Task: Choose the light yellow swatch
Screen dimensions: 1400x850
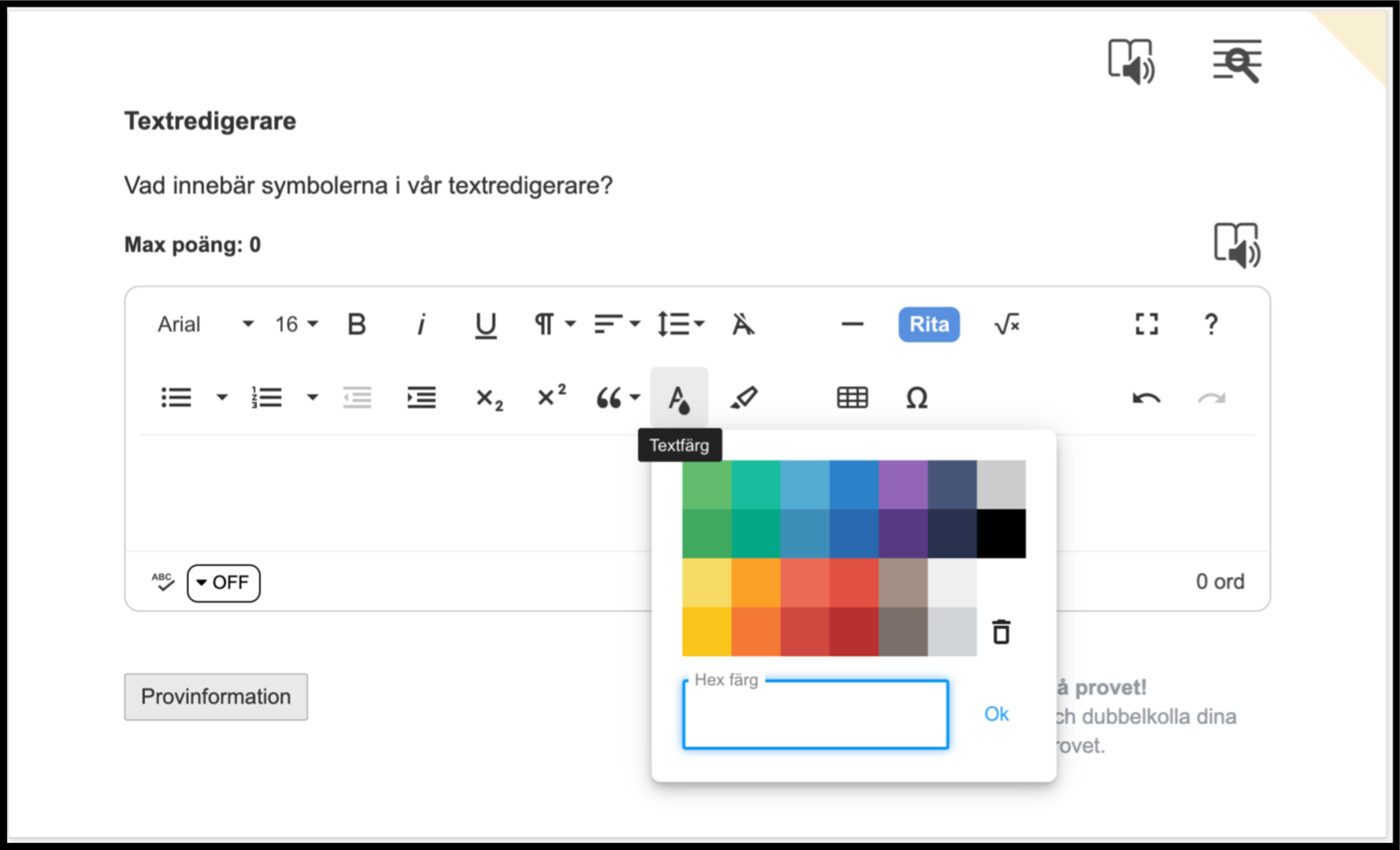Action: 707,583
